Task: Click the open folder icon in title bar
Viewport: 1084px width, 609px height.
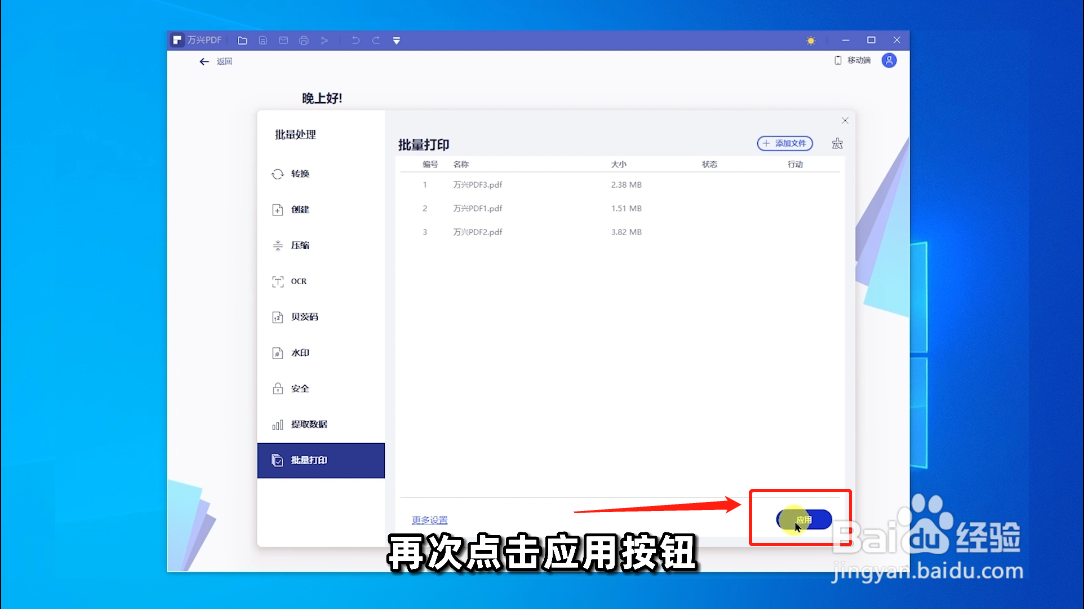Action: 242,41
